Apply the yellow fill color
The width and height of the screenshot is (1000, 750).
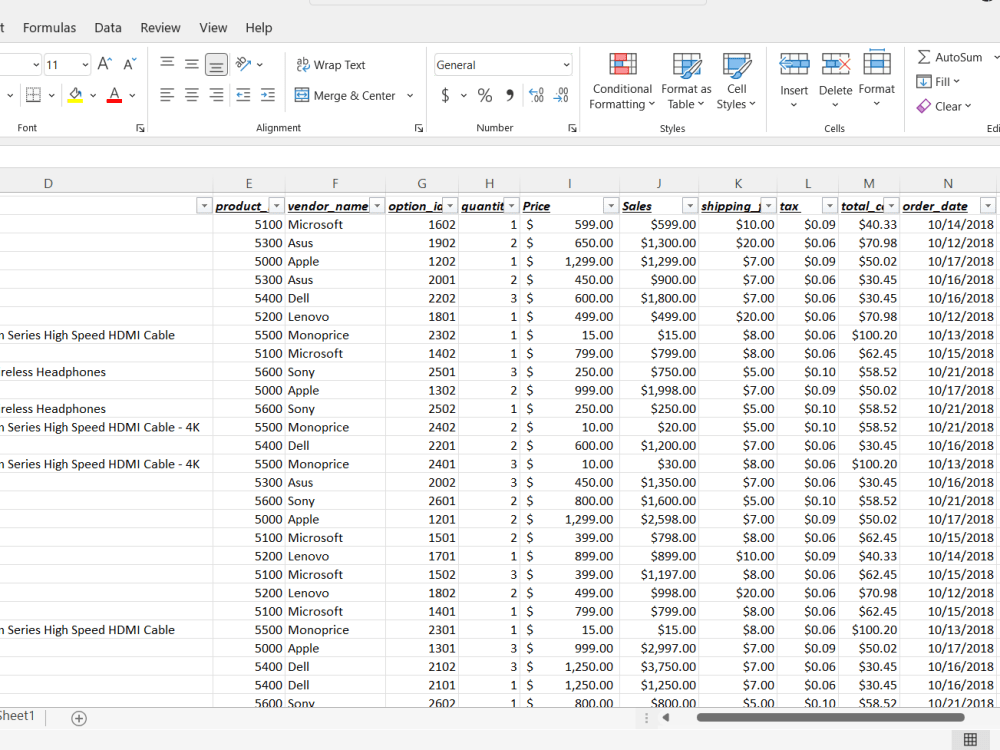tap(75, 96)
